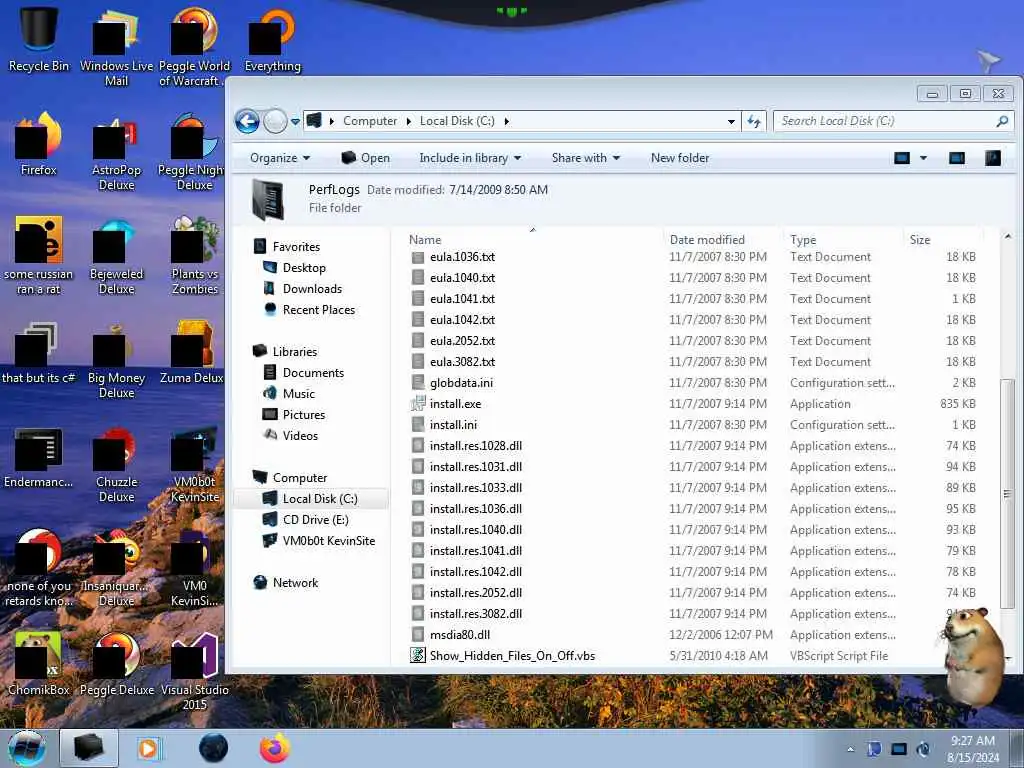
Task: Toggle the preview pane icon
Action: click(957, 158)
